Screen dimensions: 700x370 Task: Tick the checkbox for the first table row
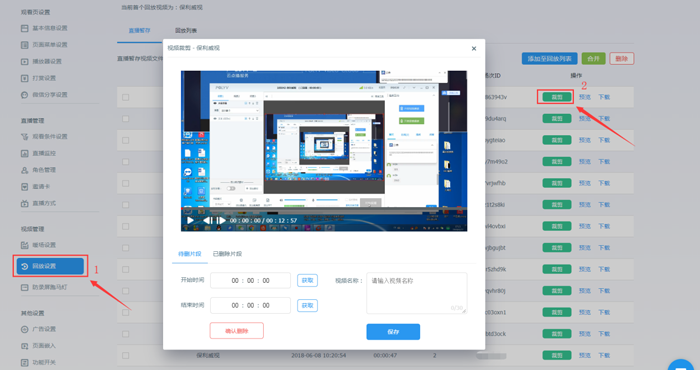125,97
